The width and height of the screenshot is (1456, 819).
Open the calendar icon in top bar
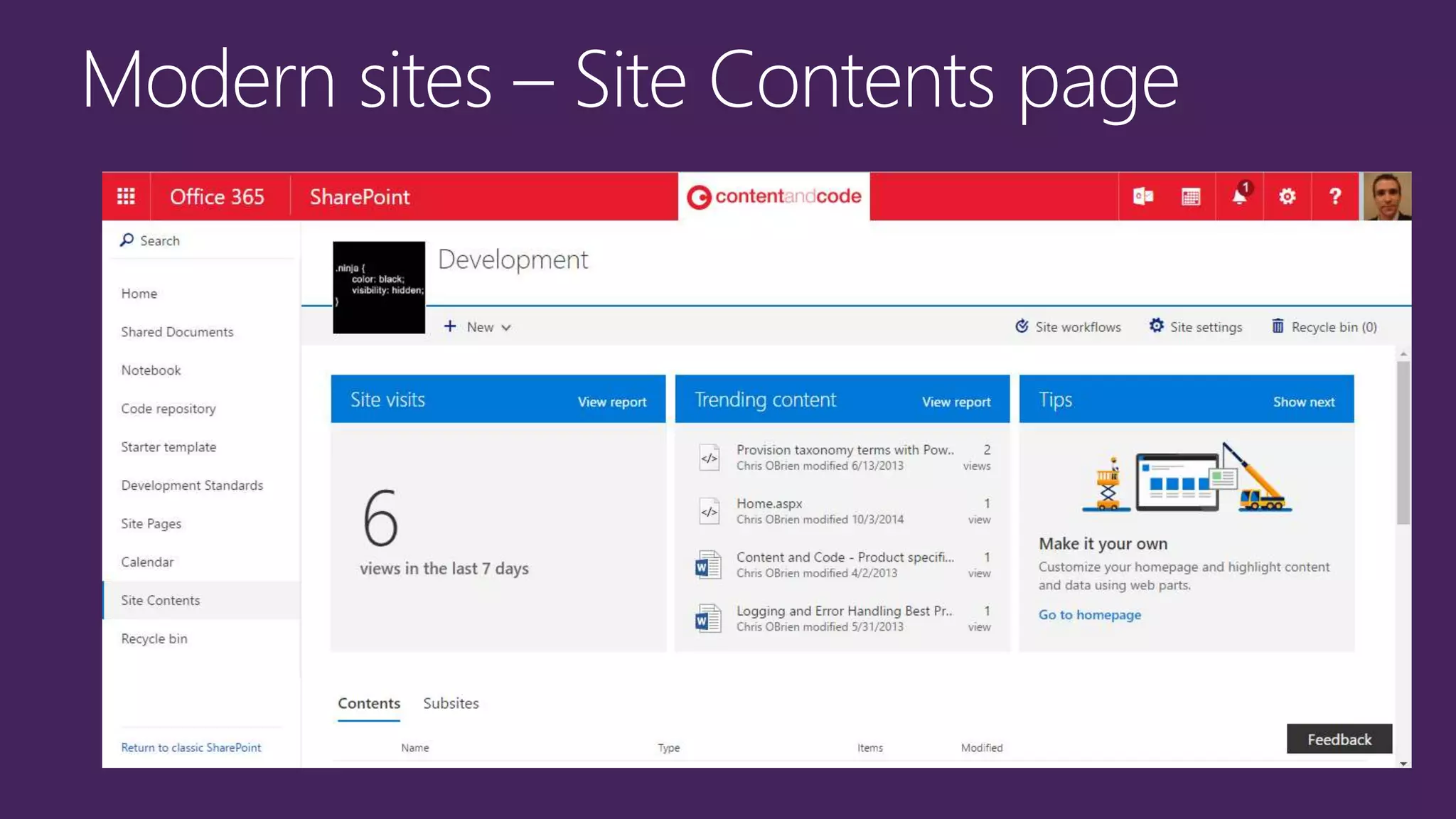[x=1191, y=196]
